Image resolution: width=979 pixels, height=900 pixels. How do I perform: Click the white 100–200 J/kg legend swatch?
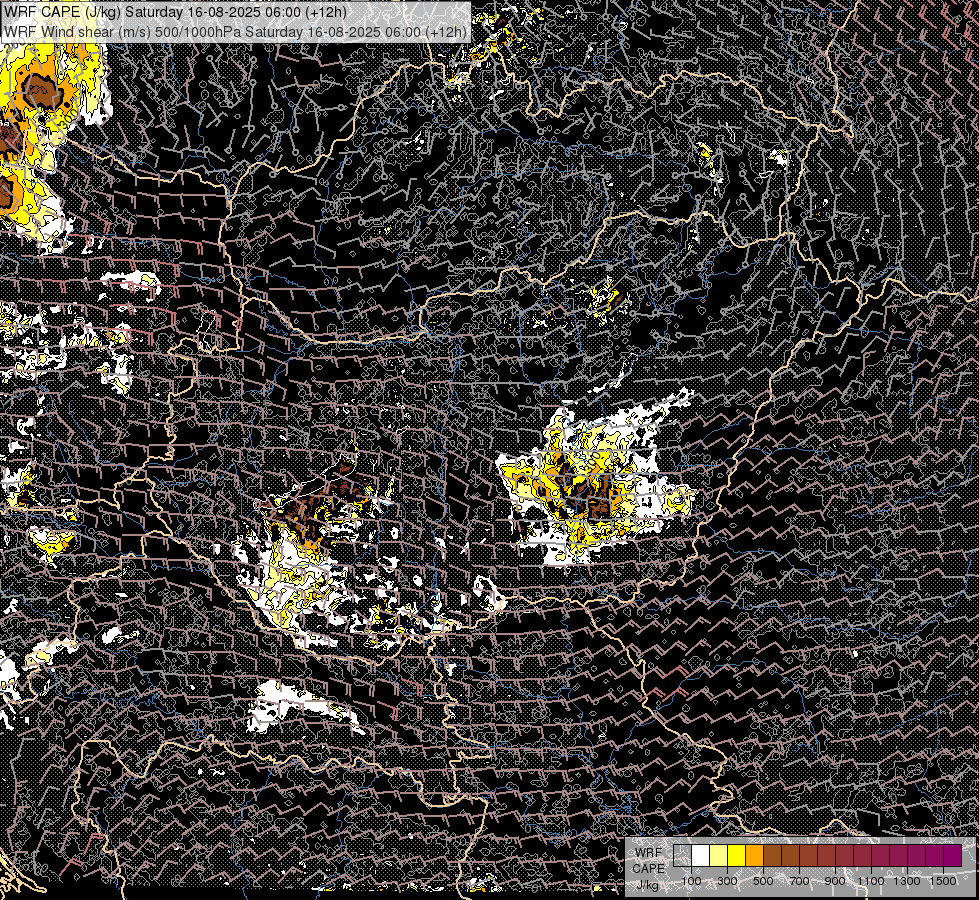[x=701, y=855]
